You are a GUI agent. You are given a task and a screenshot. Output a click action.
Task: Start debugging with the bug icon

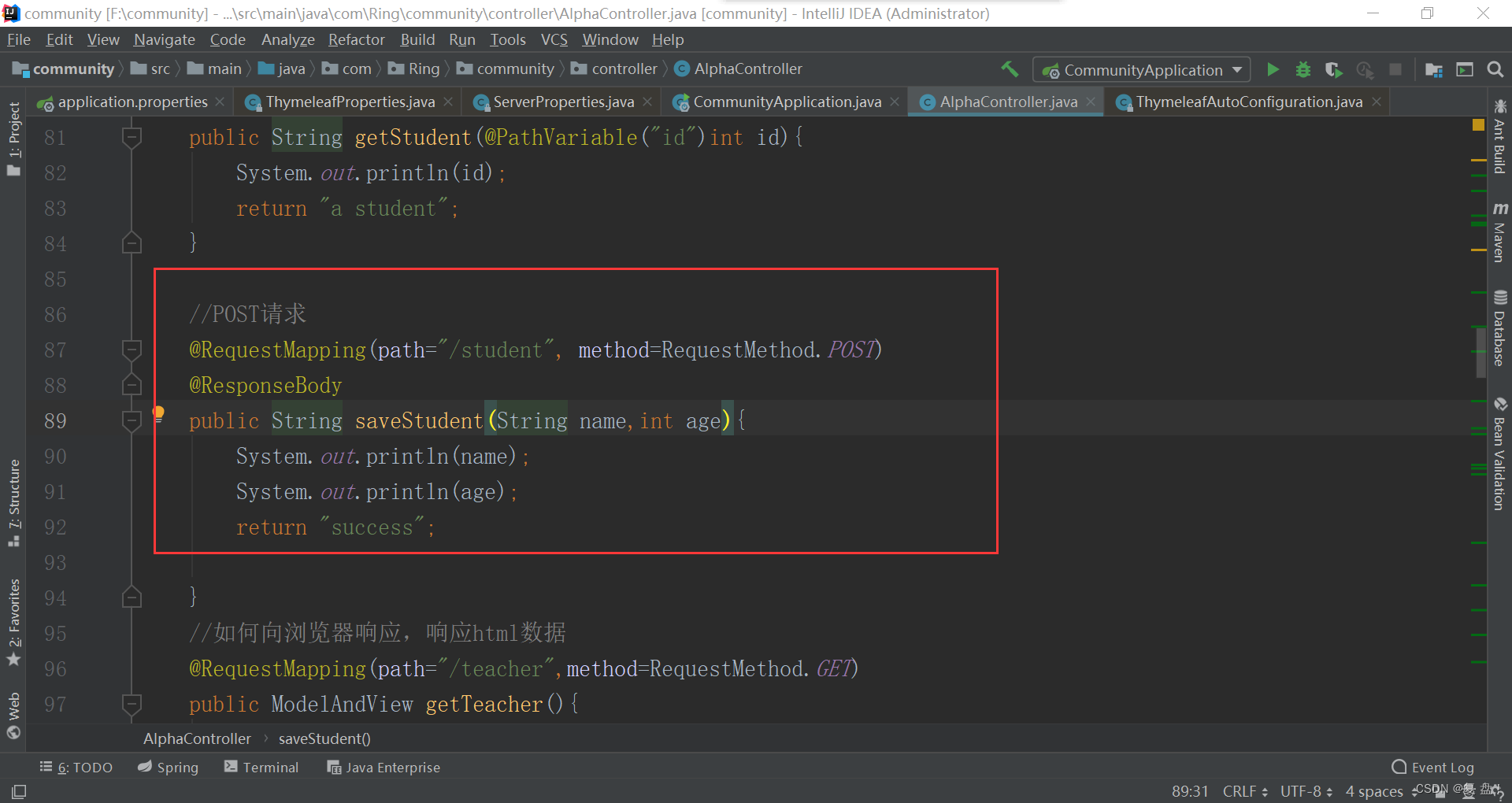point(1303,69)
